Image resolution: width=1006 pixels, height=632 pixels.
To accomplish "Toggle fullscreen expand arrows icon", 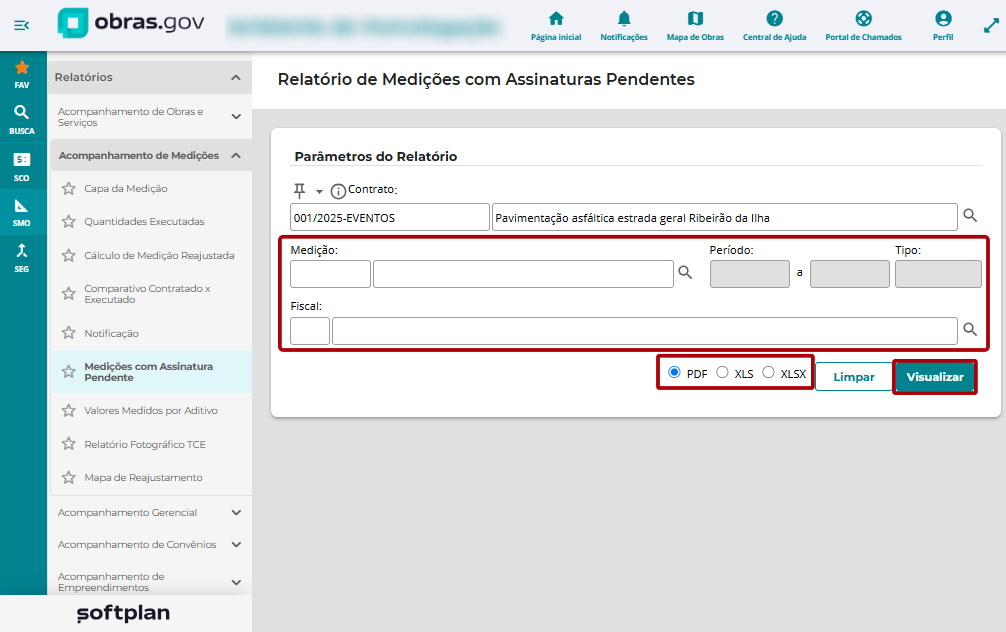I will (991, 26).
